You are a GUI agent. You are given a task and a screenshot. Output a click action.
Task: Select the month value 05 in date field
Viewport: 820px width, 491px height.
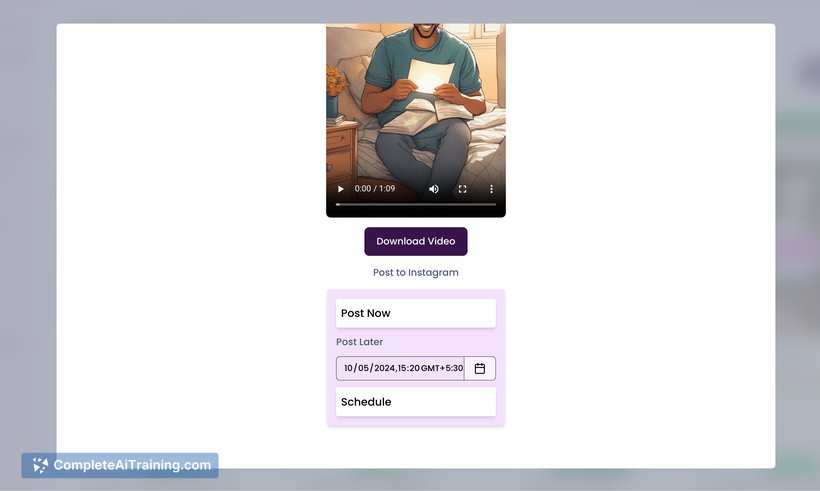click(364, 369)
